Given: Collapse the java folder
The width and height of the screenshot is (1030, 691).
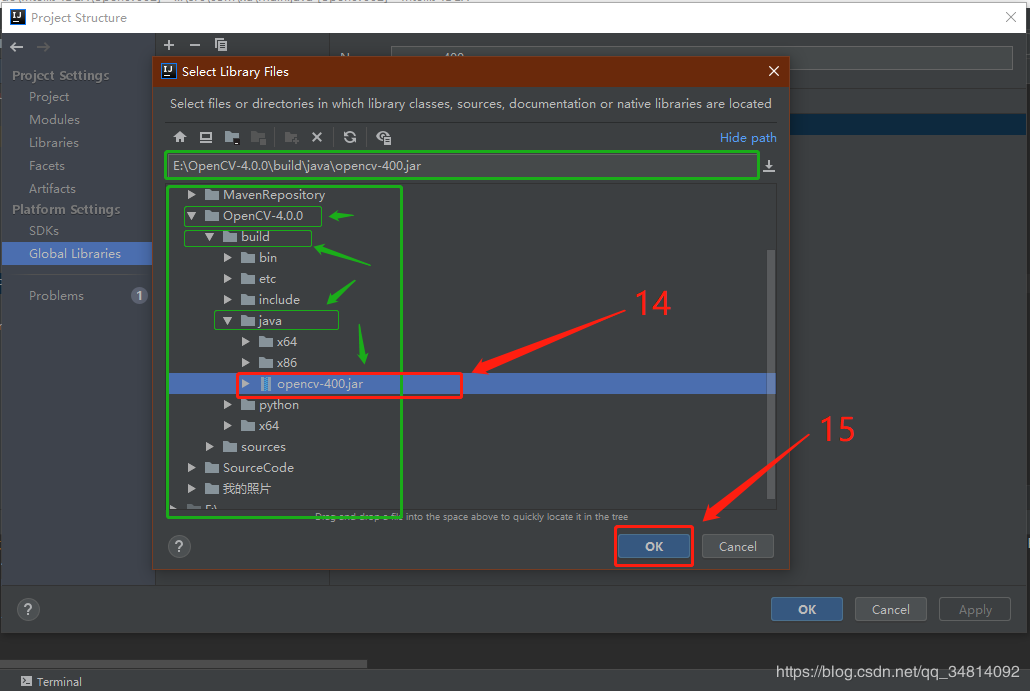Looking at the screenshot, I should tap(227, 321).
